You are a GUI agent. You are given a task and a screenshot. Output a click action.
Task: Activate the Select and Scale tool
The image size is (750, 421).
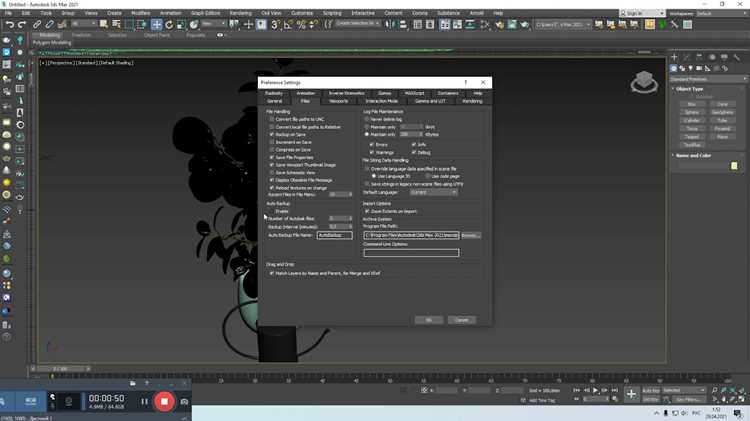click(181, 24)
